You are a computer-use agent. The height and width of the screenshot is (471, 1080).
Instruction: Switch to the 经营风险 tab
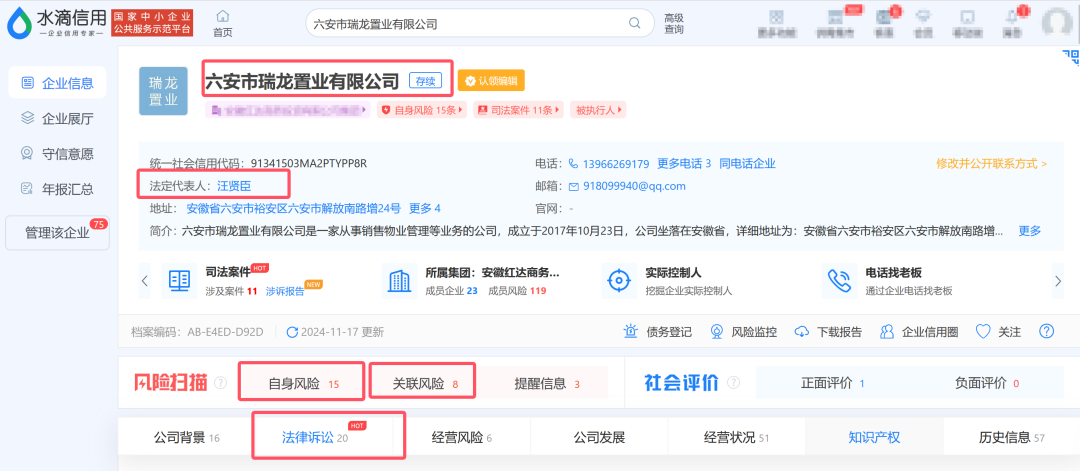coord(461,437)
